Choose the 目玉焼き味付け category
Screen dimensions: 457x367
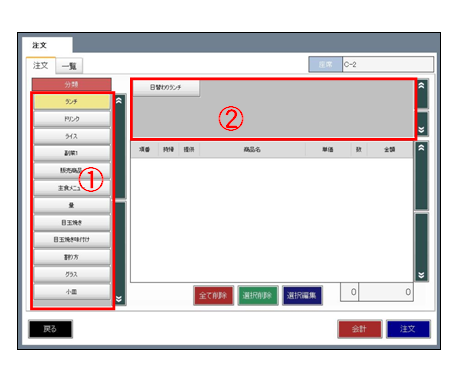click(x=72, y=240)
